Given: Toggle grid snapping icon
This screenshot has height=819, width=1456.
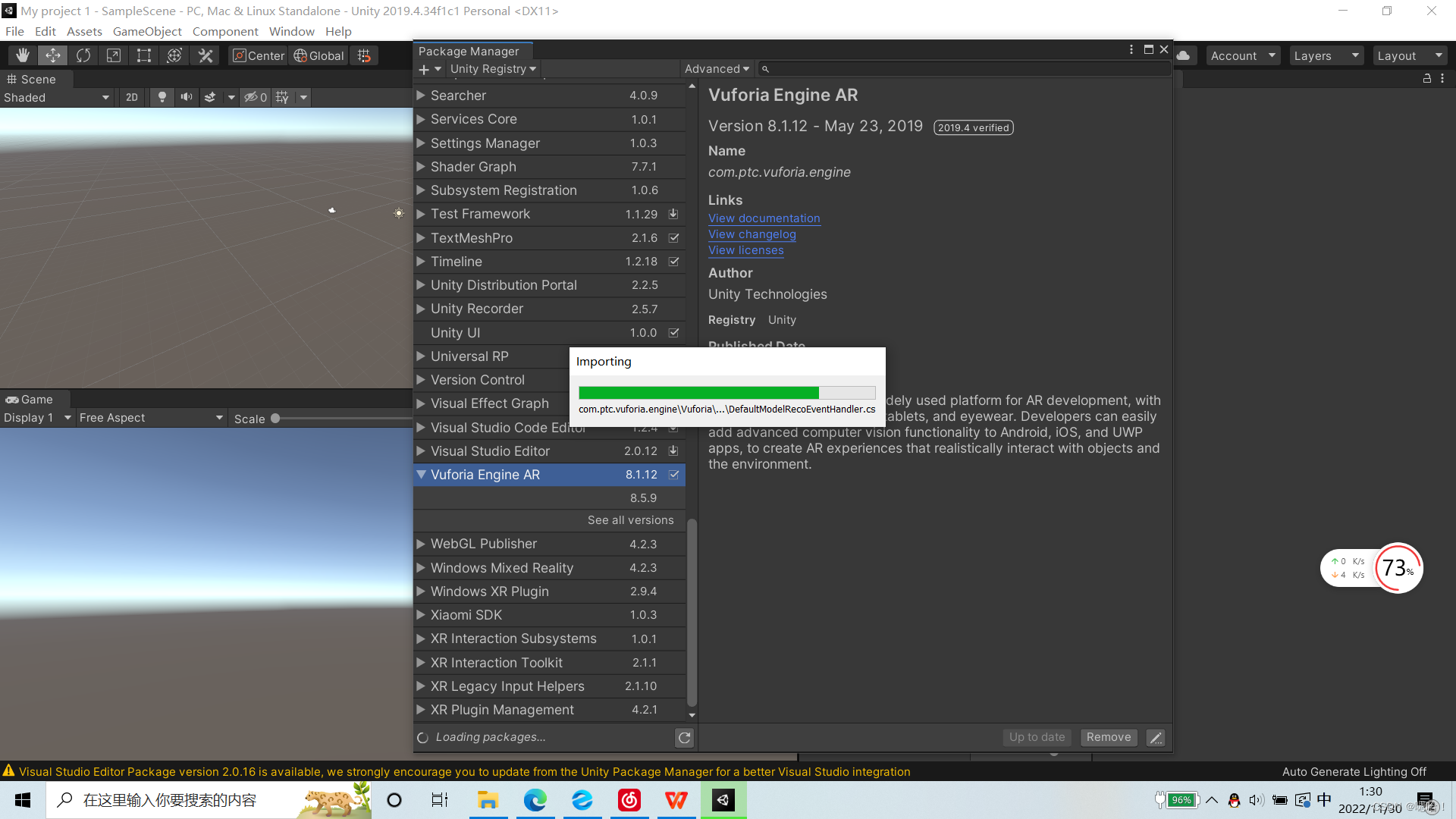Looking at the screenshot, I should tap(365, 55).
